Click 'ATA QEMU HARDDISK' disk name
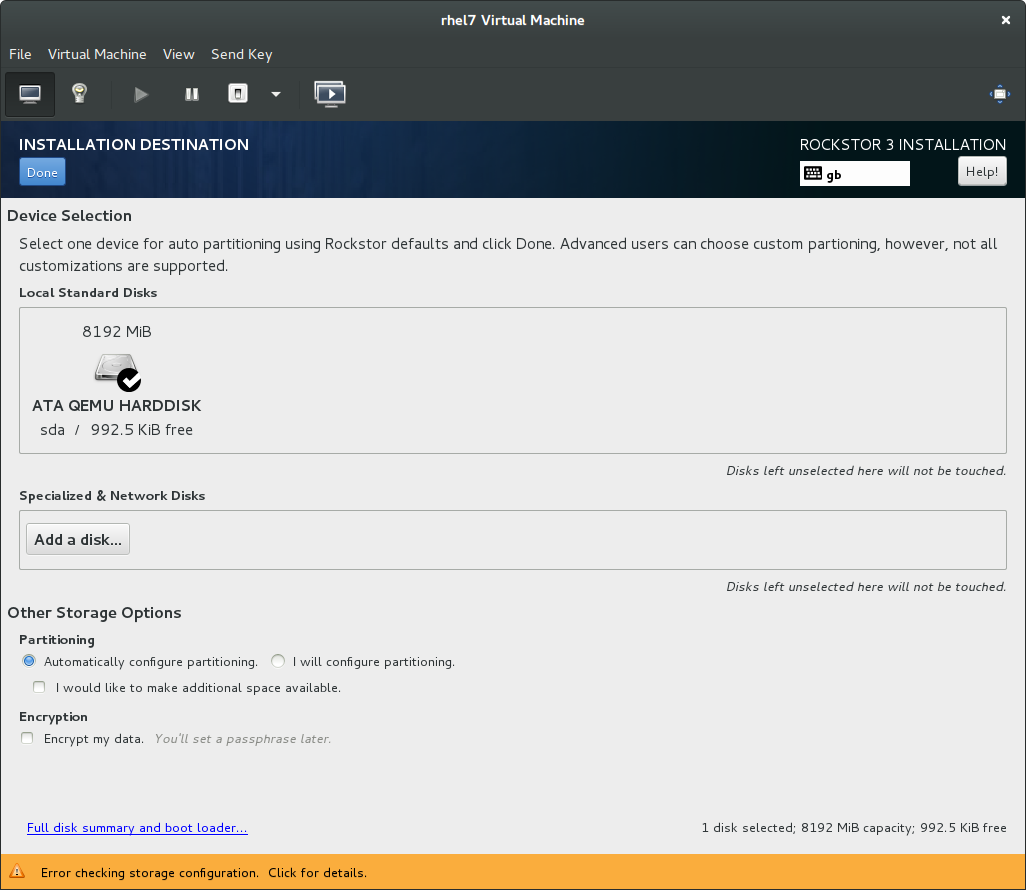The image size is (1026, 890). (116, 406)
